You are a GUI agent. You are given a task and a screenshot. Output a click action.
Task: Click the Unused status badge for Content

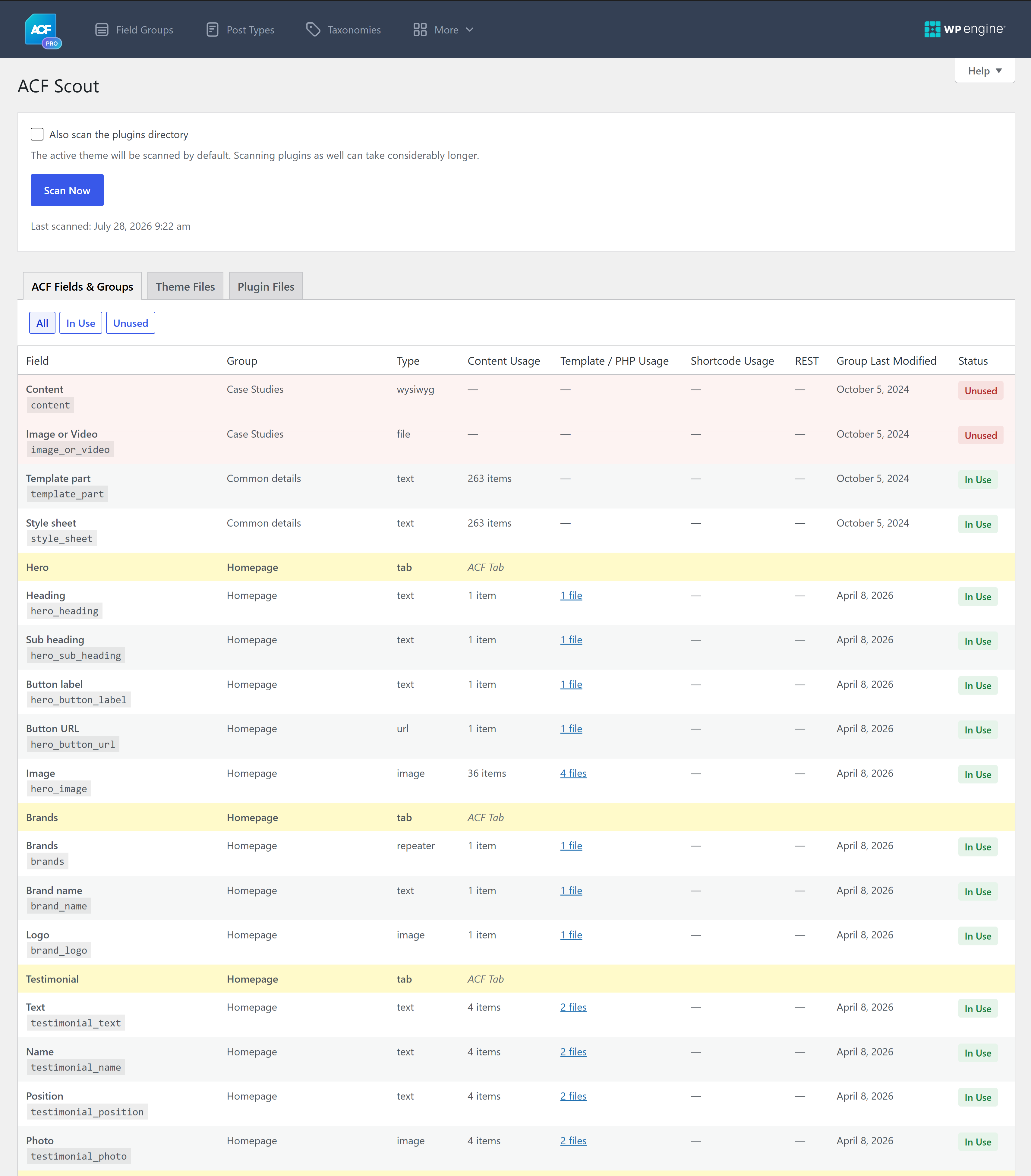point(980,391)
